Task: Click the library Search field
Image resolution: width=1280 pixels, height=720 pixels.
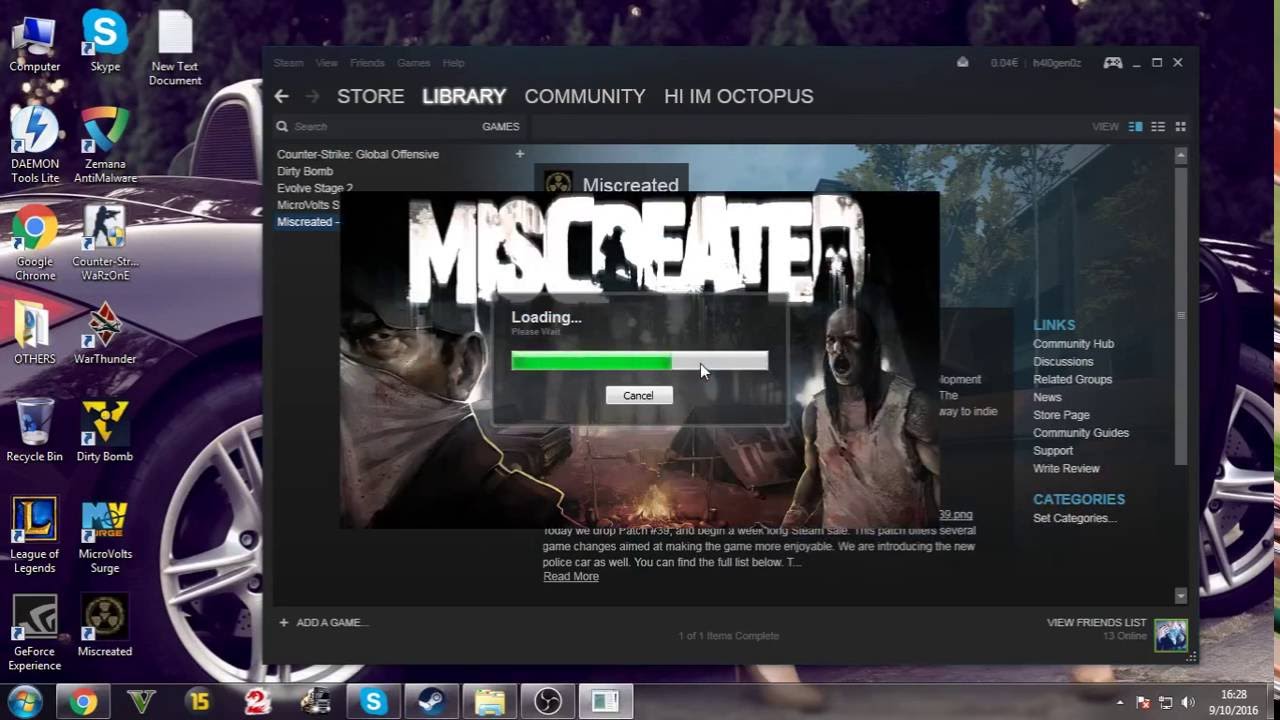Action: [375, 127]
